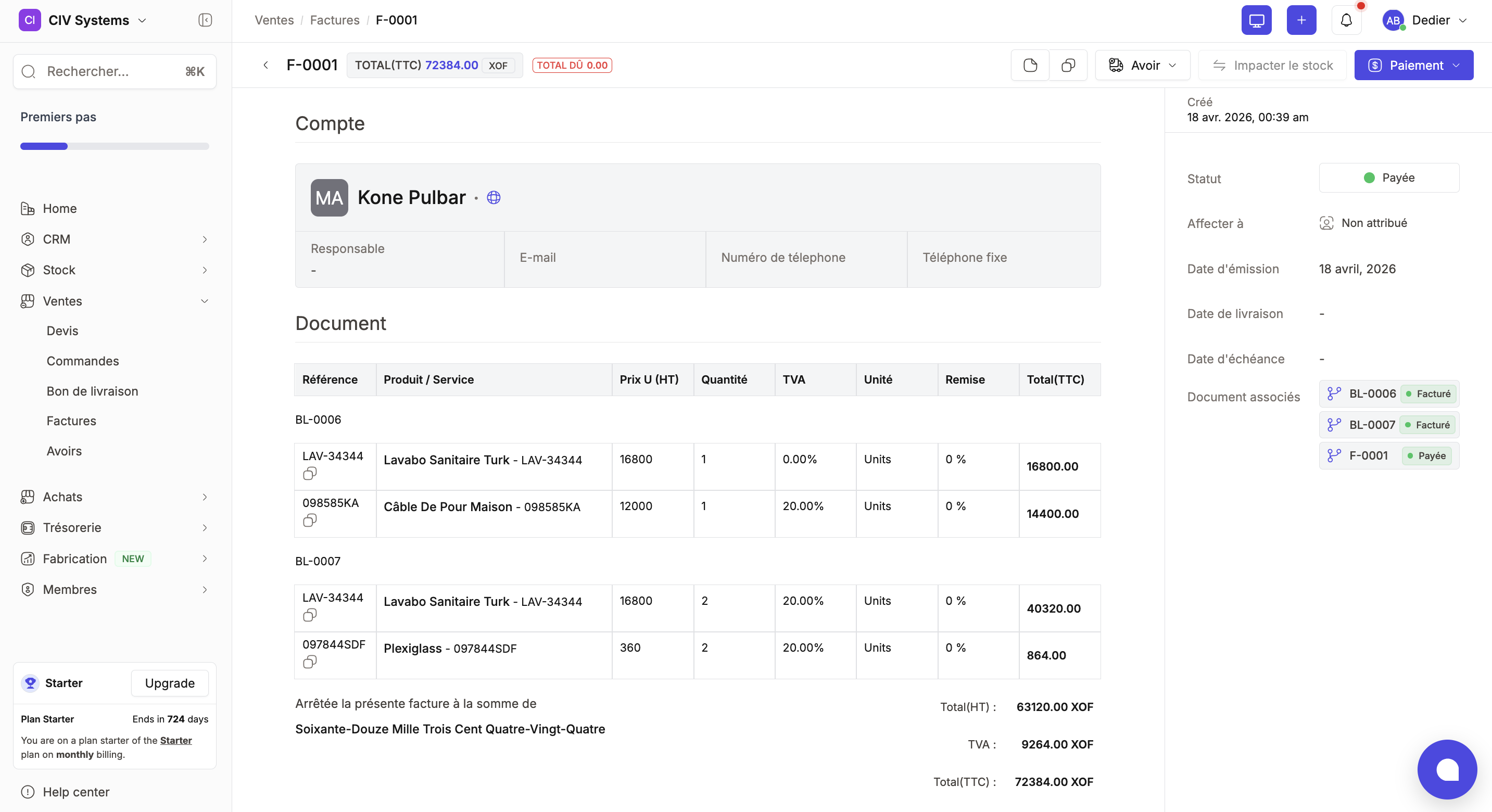1492x812 pixels.
Task: Click the chart icon button in toolbar
Action: point(1030,65)
